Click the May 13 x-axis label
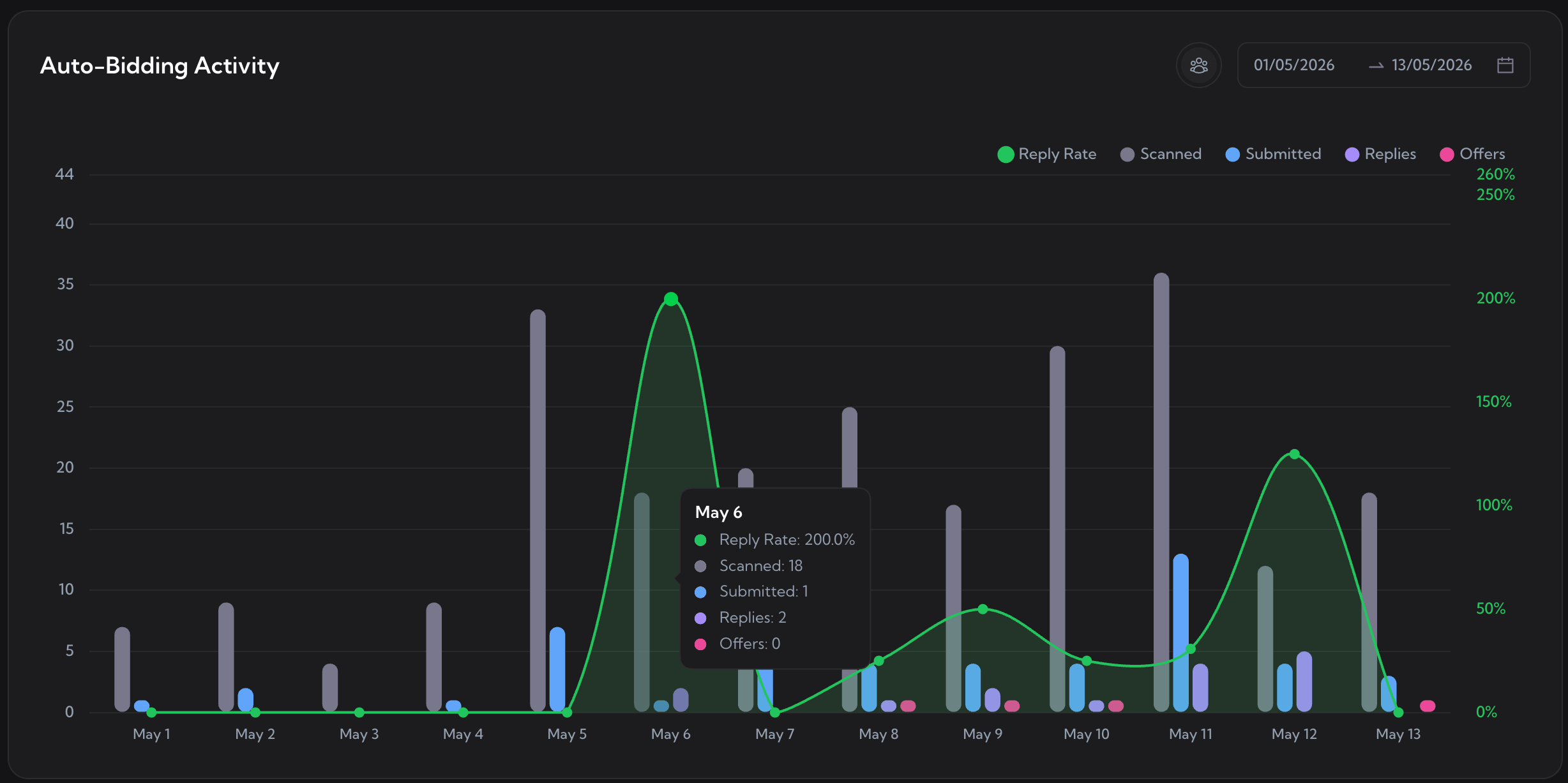1568x783 pixels. click(1398, 734)
